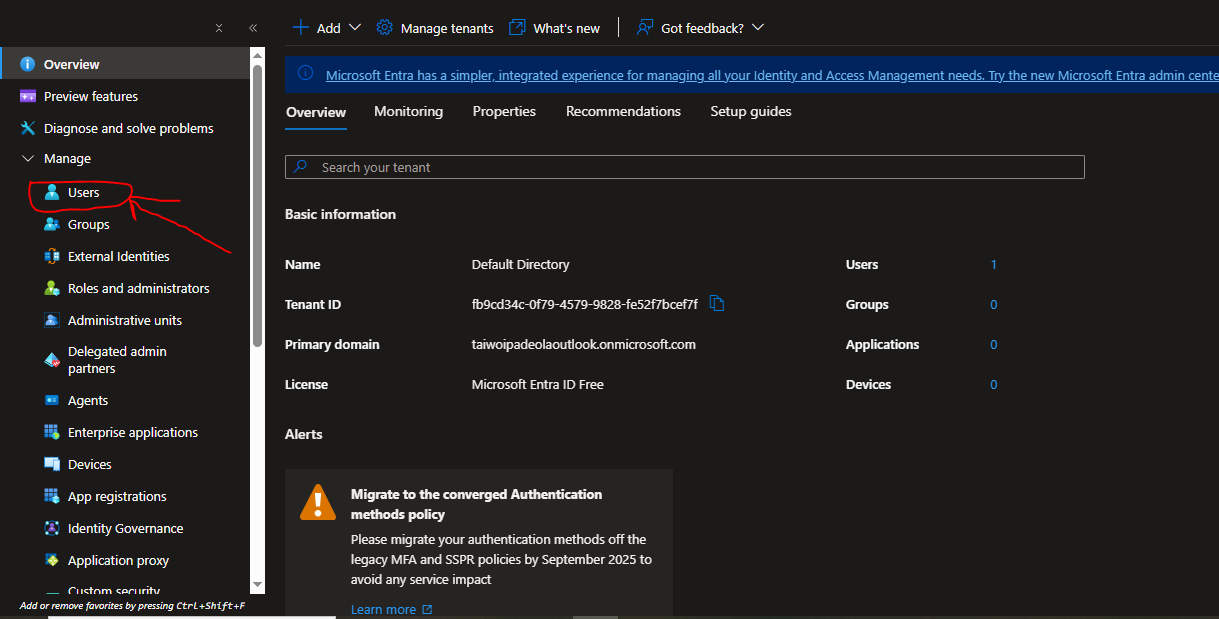1219x619 pixels.
Task: Open Devices in the left sidebar menu
Action: click(78, 464)
